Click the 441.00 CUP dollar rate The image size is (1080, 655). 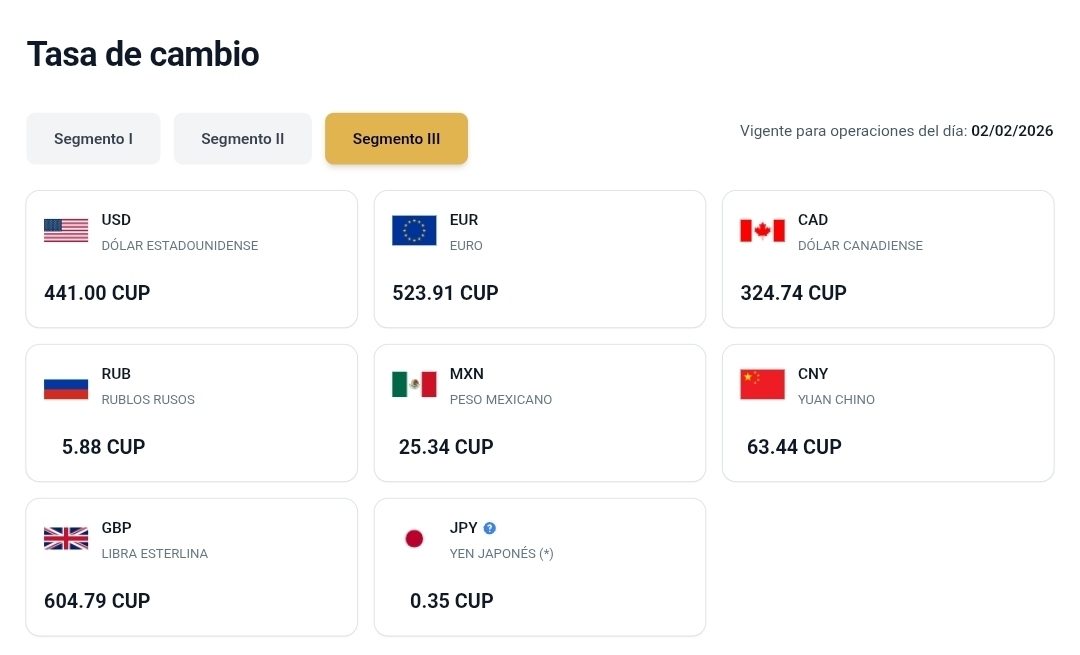tap(97, 293)
